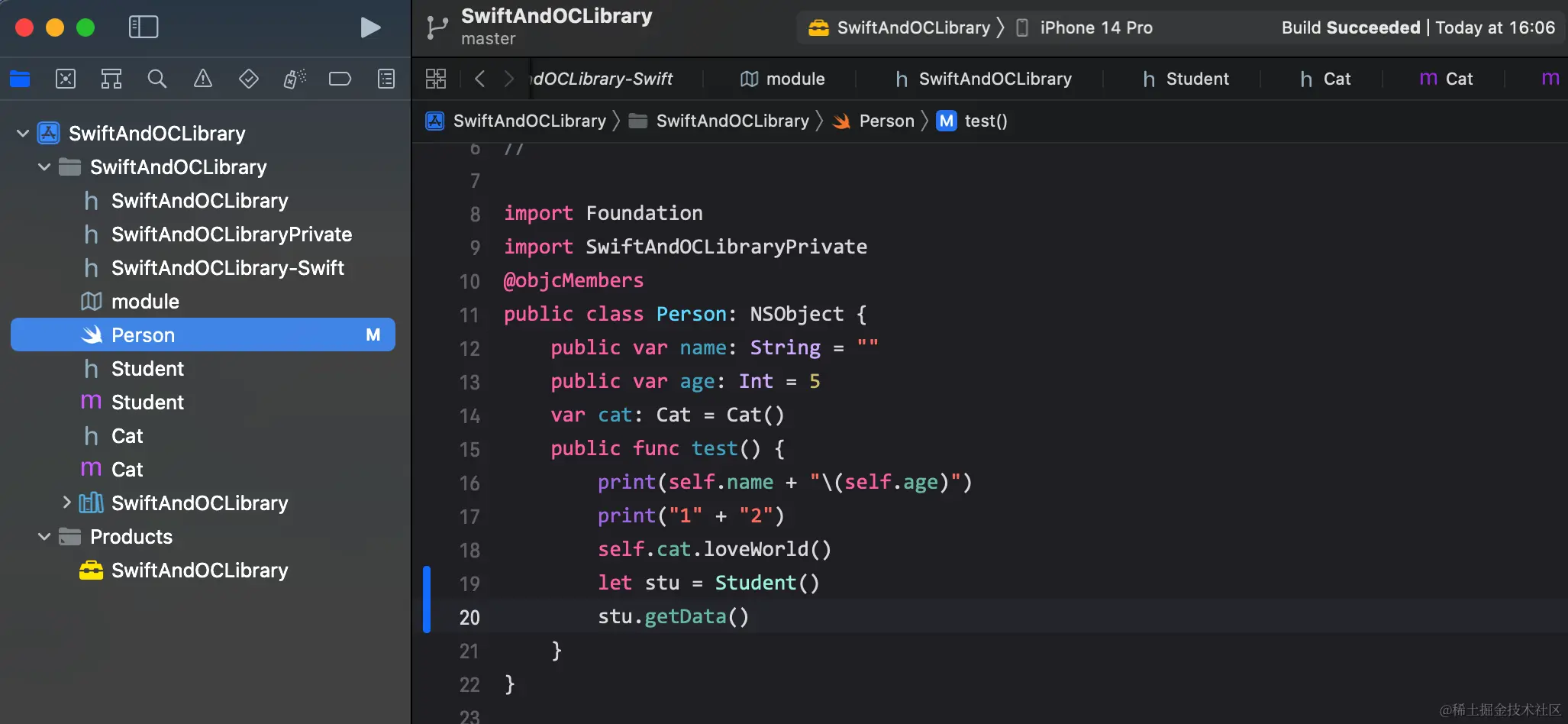Click line number 20 in the gutter
Screen dimensions: 1568x724
[469, 617]
